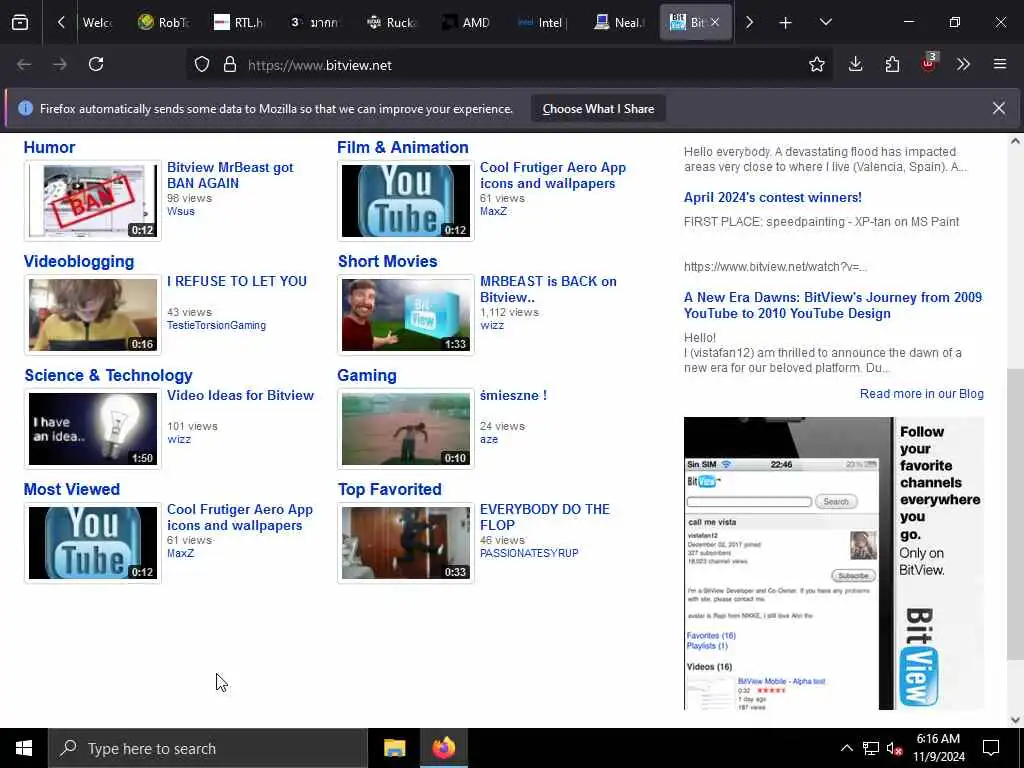This screenshot has width=1024, height=768.
Task: Open the Gaming category link
Action: tap(366, 376)
